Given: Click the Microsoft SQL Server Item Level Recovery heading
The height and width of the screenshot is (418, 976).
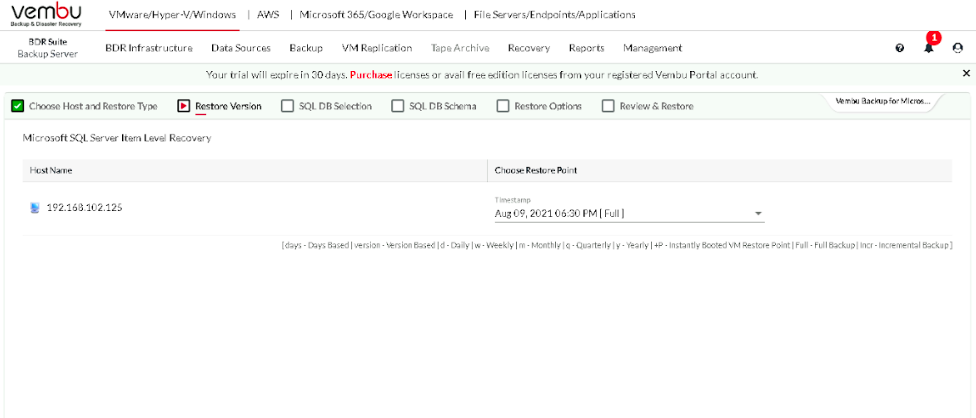Looking at the screenshot, I should pos(117,138).
